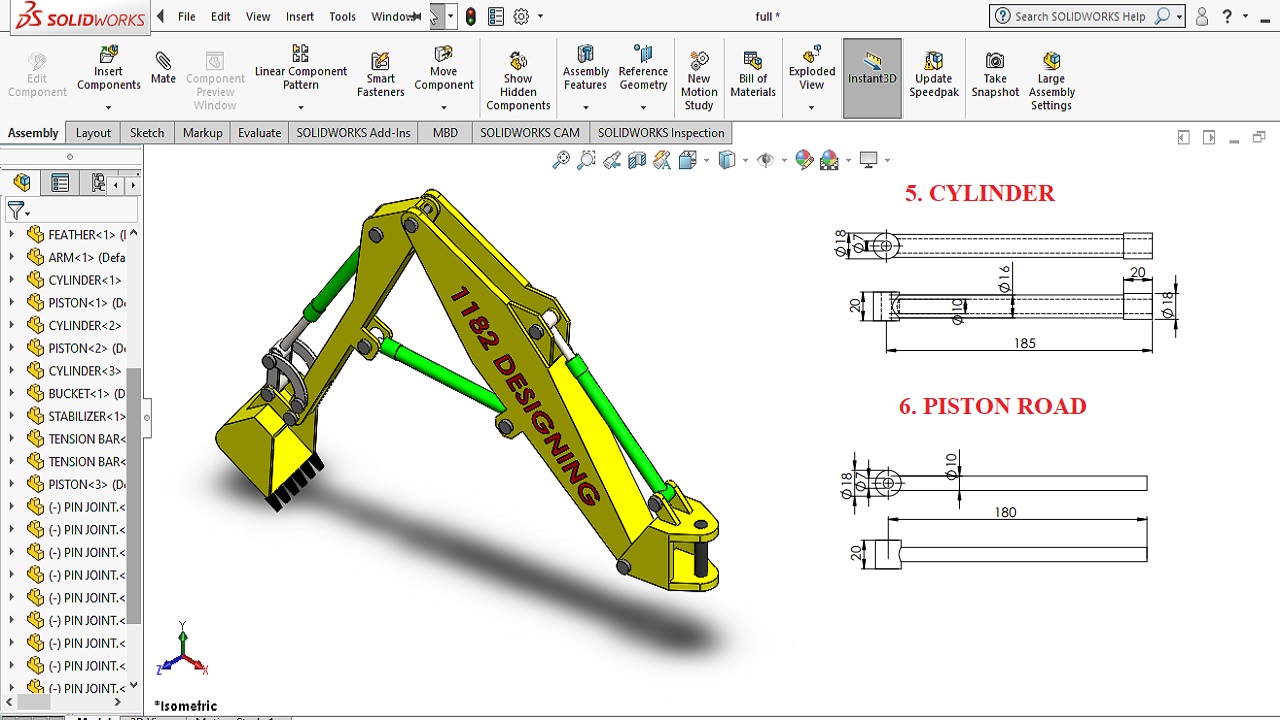Click Previous View icon in view toolbar
The width and height of the screenshot is (1280, 720).
611,159
